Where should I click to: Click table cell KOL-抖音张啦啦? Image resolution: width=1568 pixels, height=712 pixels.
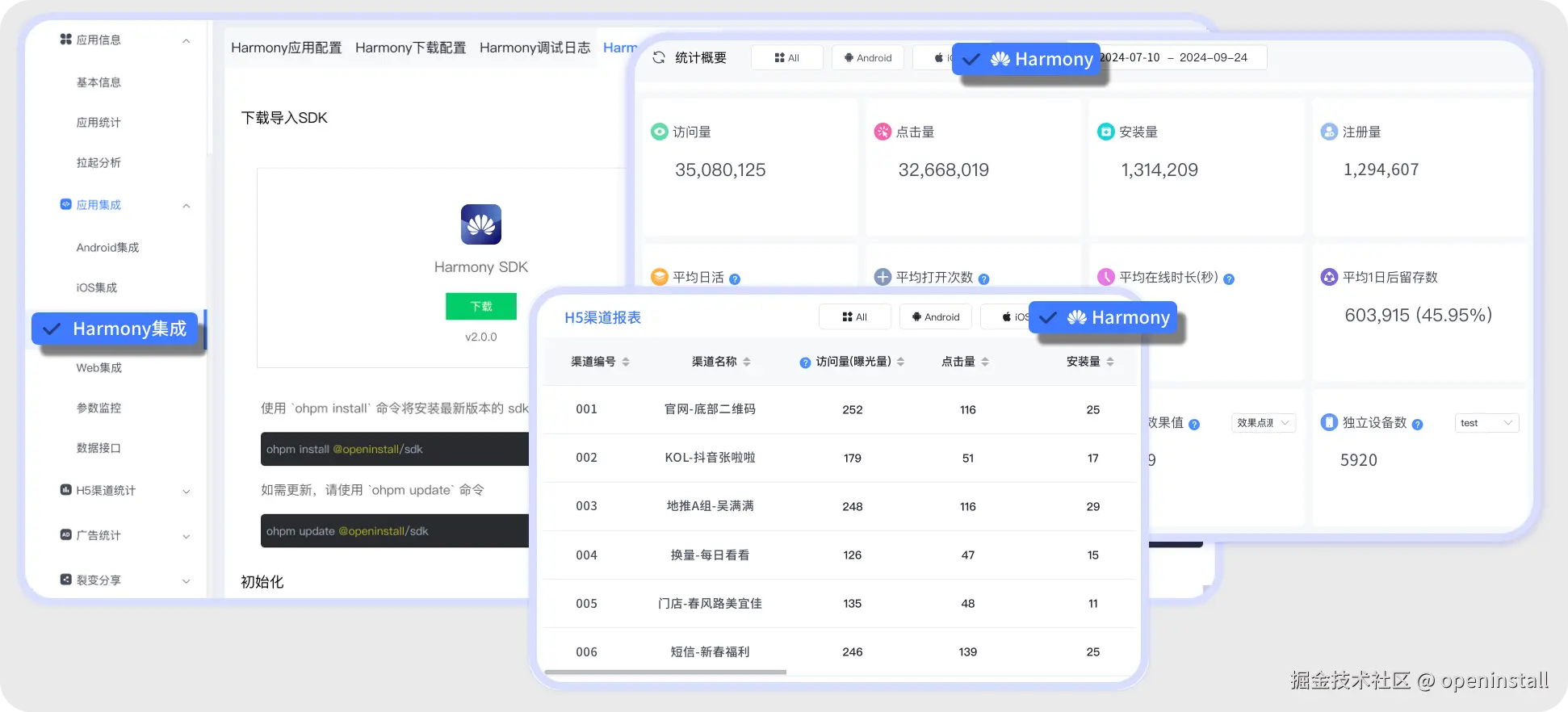point(710,458)
